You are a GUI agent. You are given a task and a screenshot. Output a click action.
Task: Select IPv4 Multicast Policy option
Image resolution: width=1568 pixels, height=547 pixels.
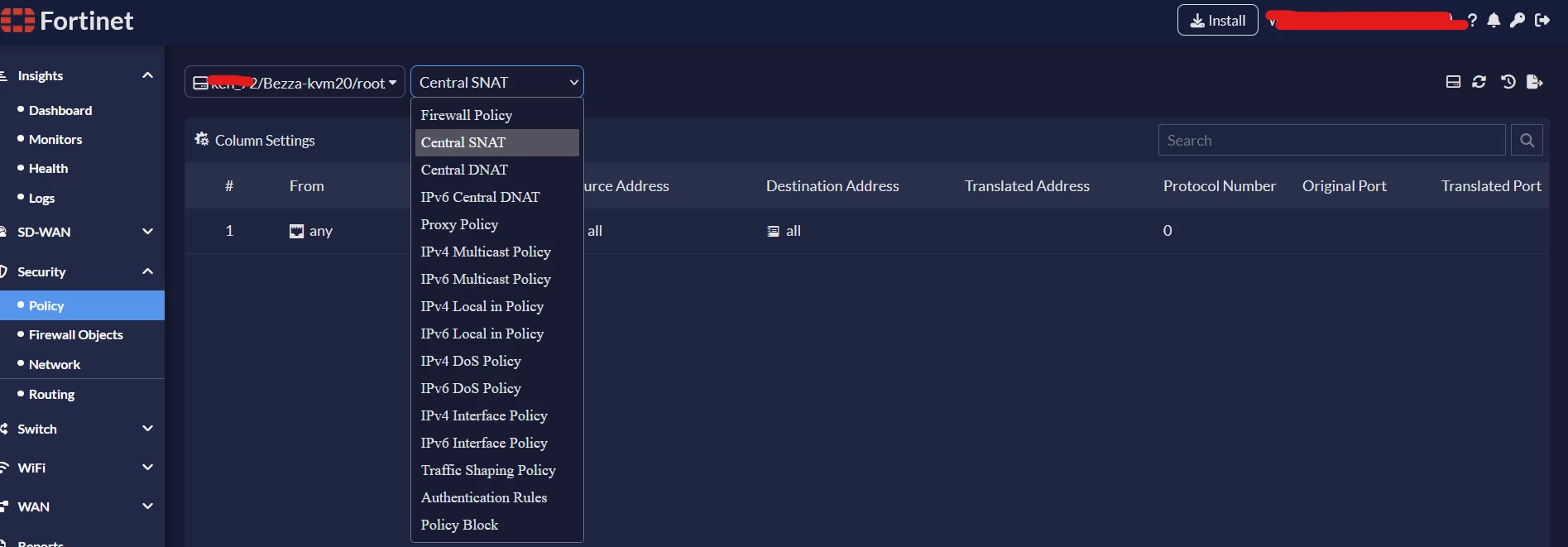pyautogui.click(x=497, y=252)
